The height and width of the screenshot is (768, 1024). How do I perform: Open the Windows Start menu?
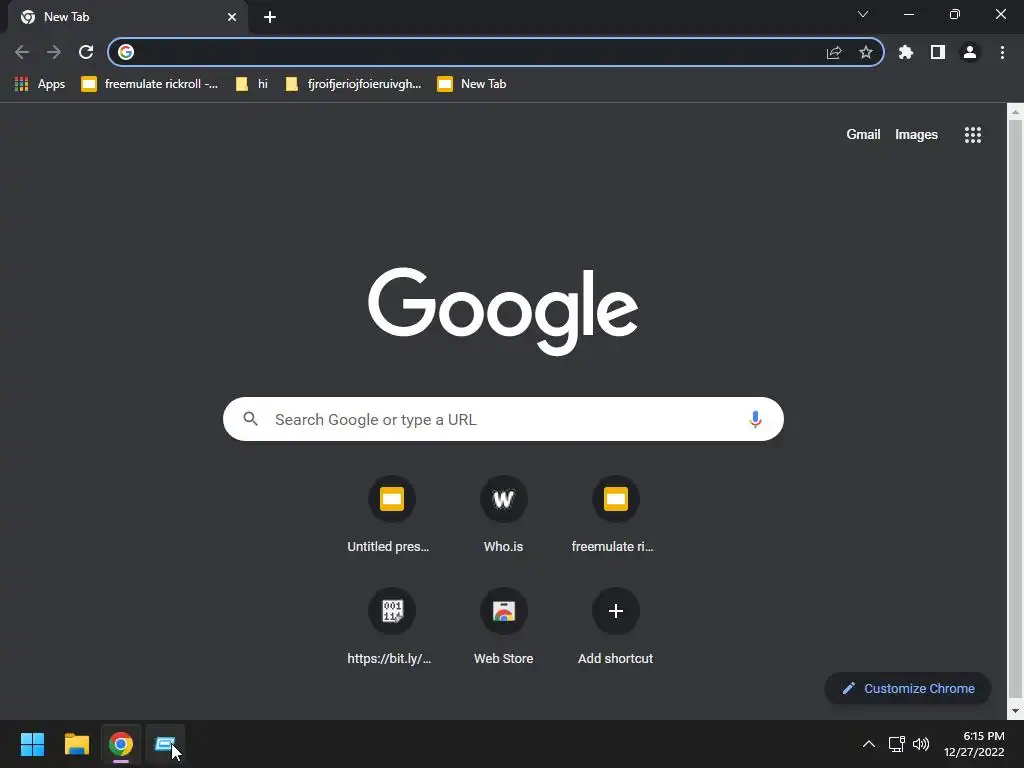point(32,744)
